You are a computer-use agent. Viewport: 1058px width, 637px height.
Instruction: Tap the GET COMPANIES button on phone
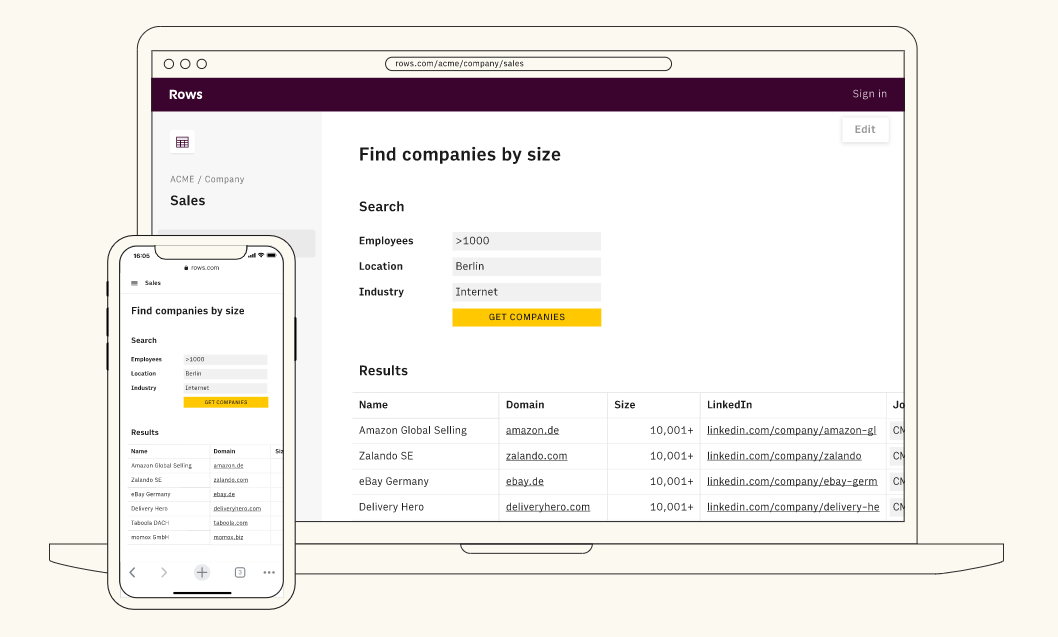tap(225, 402)
